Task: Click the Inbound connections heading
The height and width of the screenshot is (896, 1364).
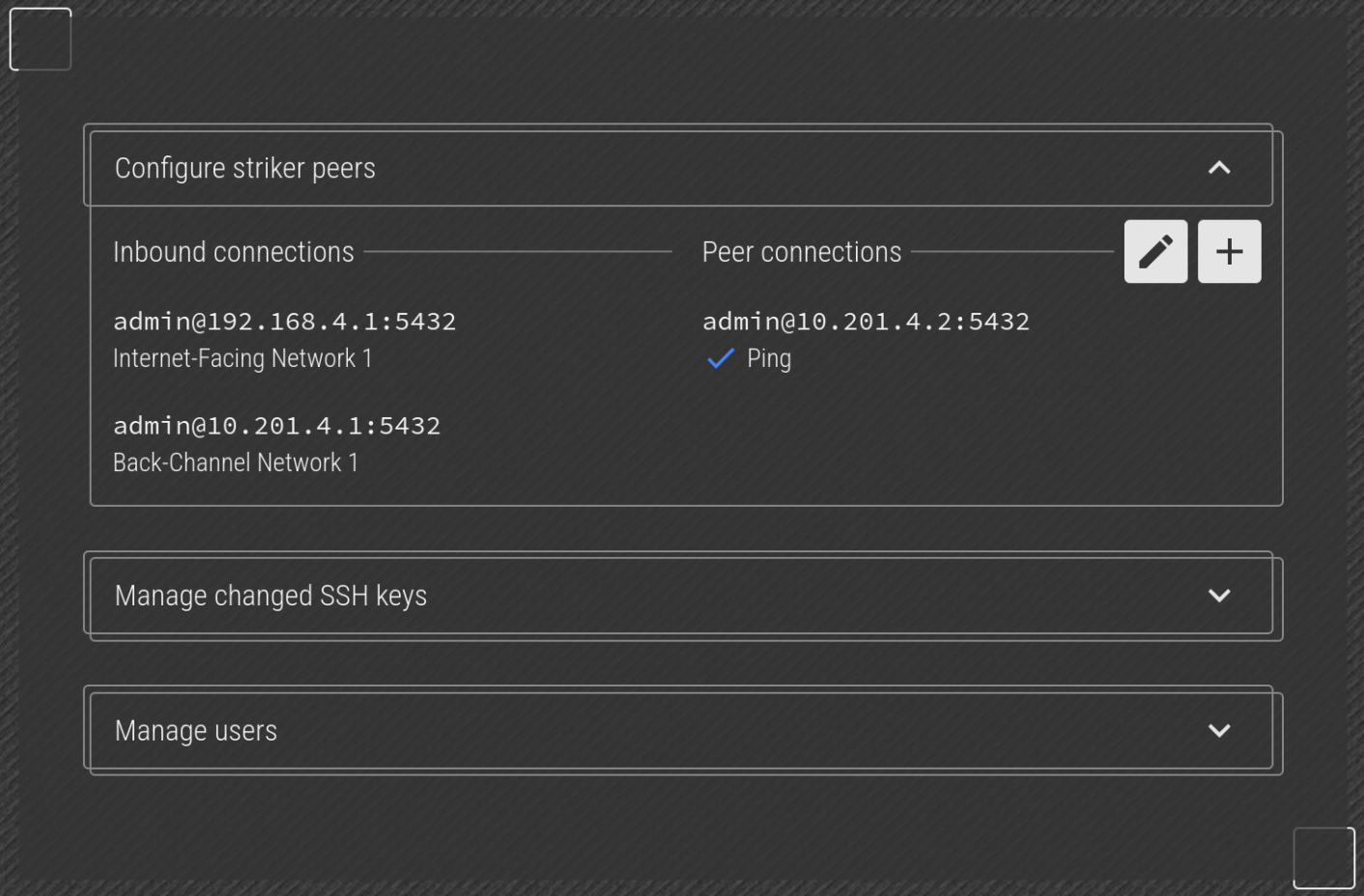Action: coord(234,252)
